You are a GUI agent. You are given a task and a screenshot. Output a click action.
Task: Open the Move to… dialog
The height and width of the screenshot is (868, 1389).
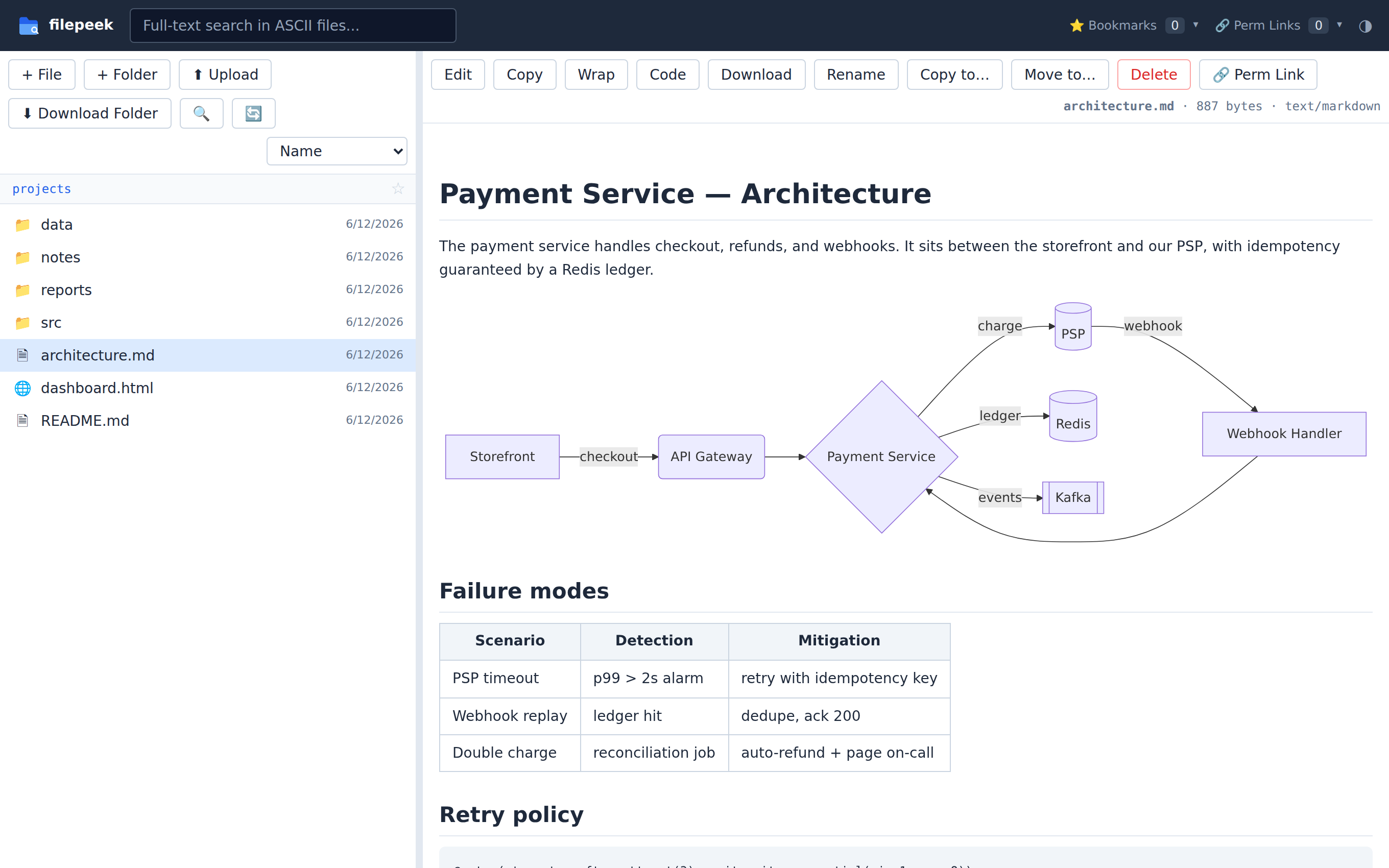[x=1060, y=75]
